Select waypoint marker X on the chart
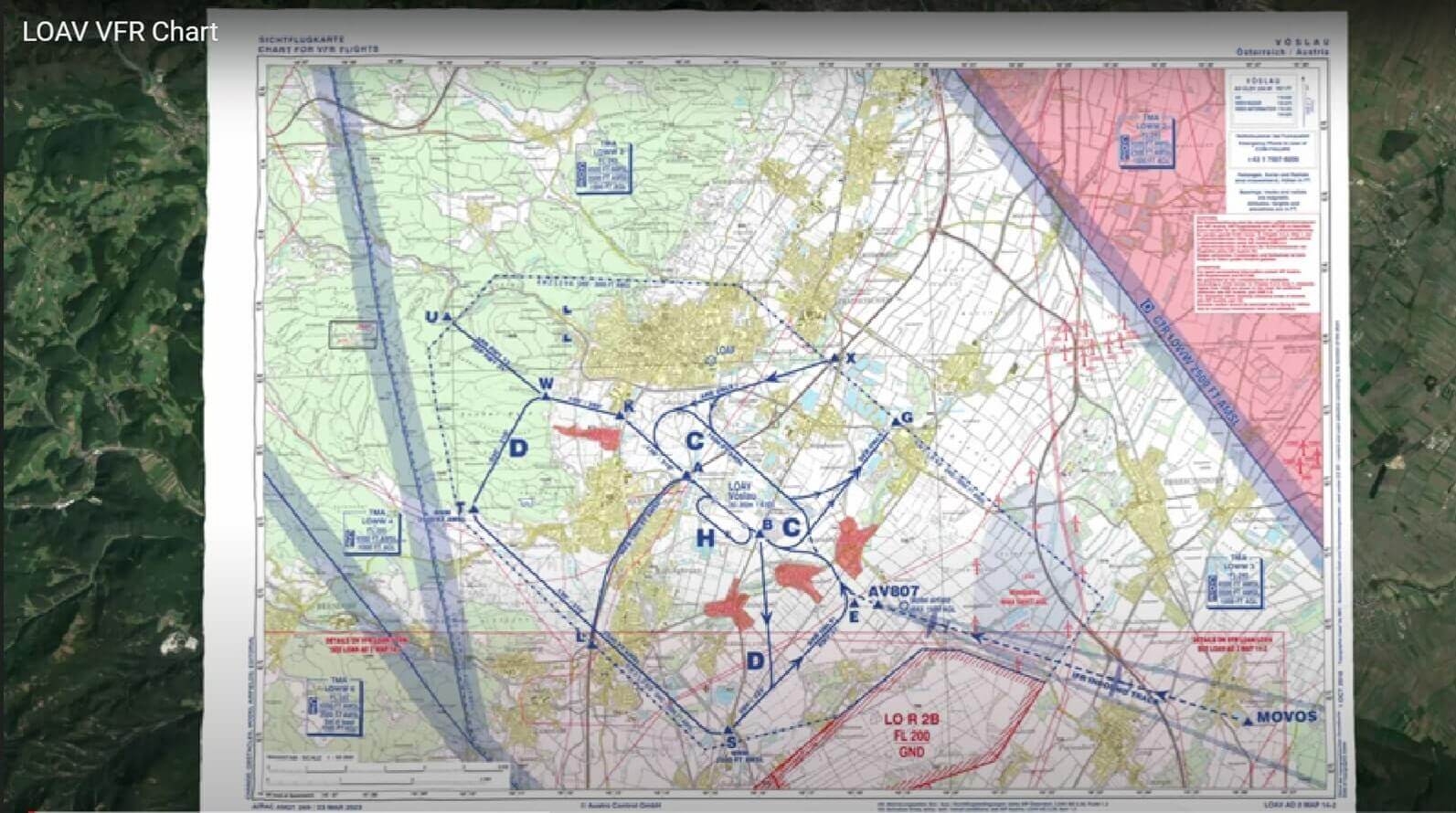 pos(834,359)
